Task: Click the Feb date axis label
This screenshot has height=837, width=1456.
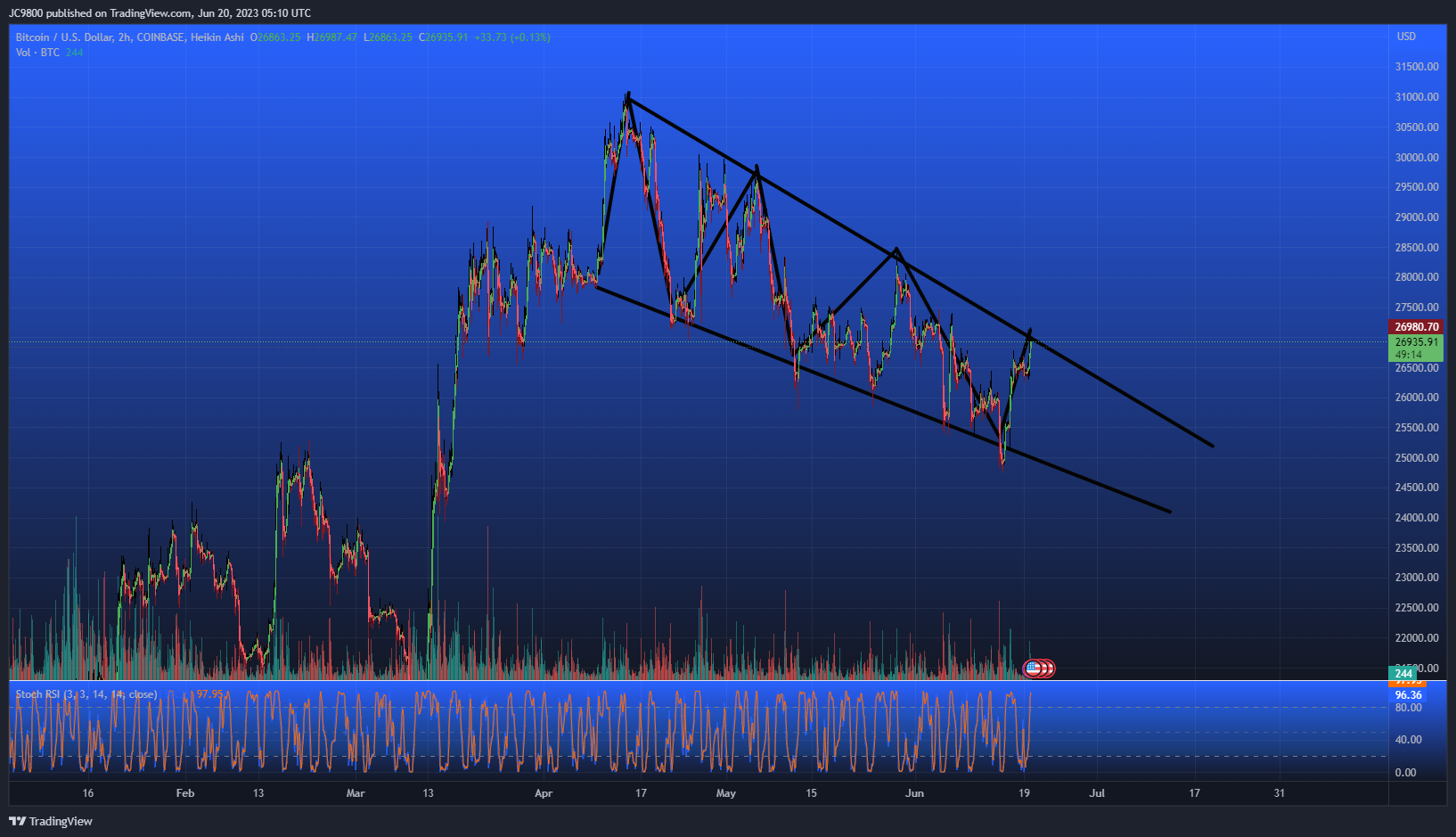Action: (185, 793)
